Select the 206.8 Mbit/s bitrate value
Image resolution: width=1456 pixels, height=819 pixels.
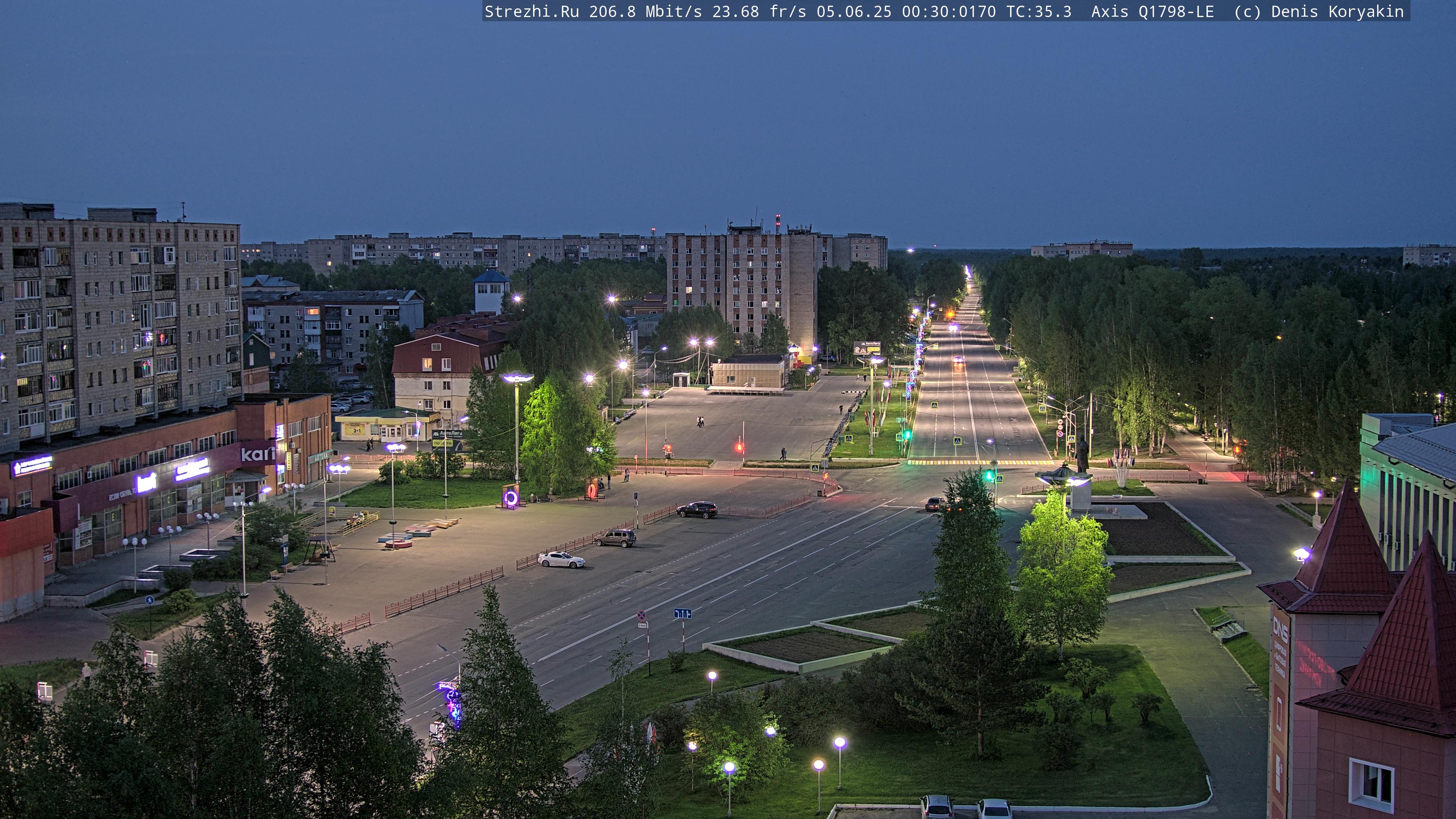tap(645, 12)
